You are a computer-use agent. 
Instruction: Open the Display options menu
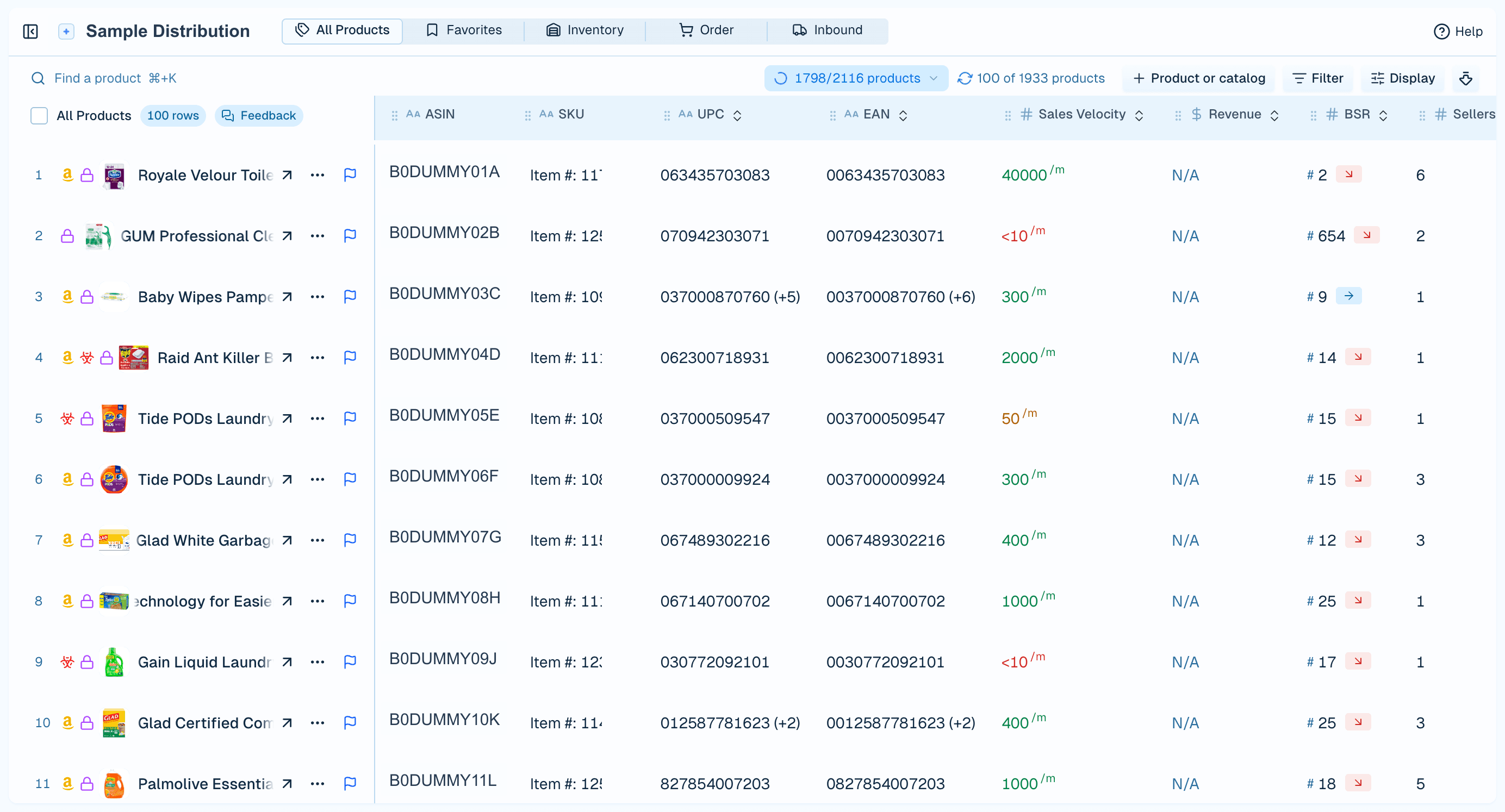[1403, 78]
